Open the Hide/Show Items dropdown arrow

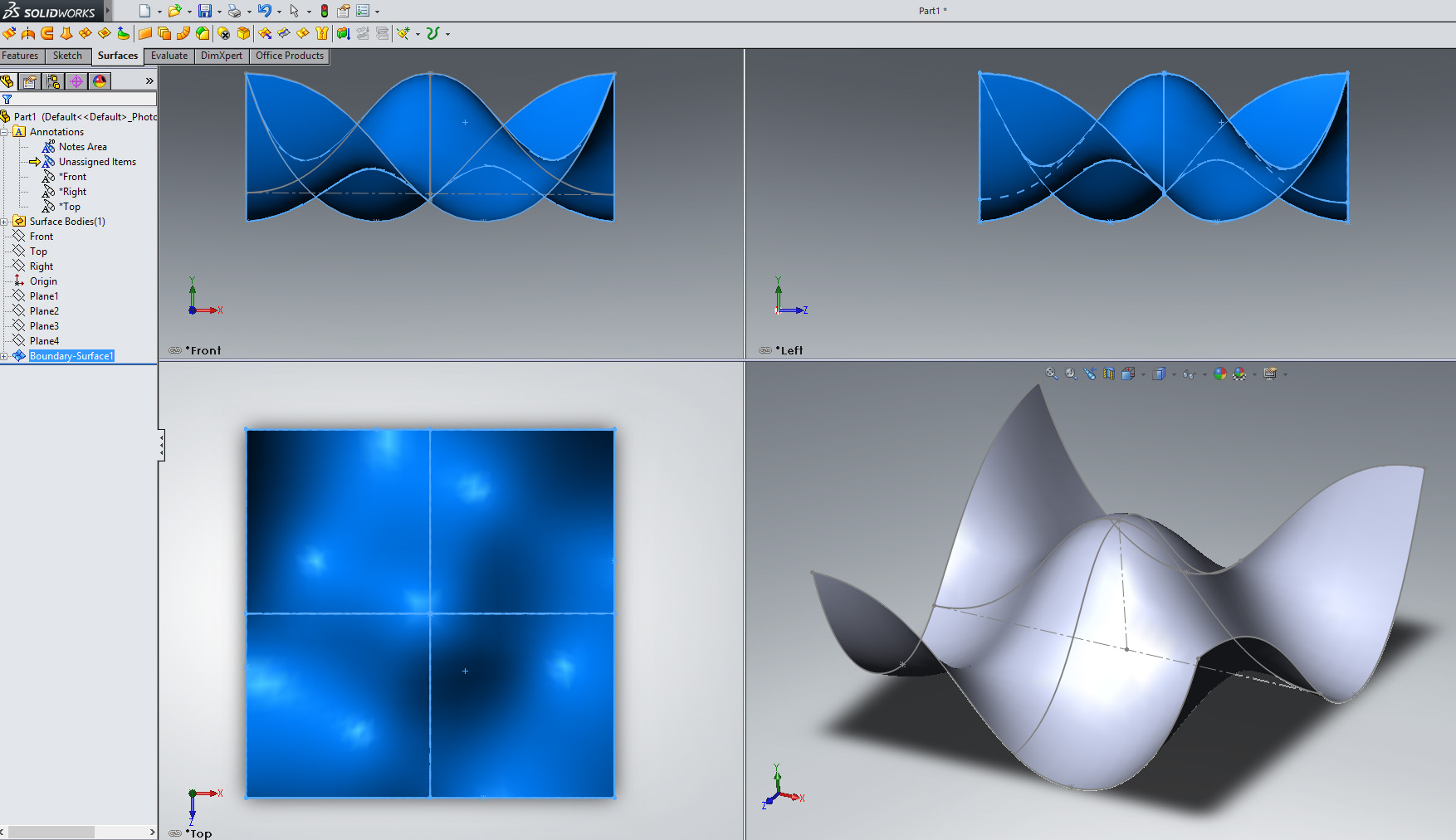coord(1204,374)
